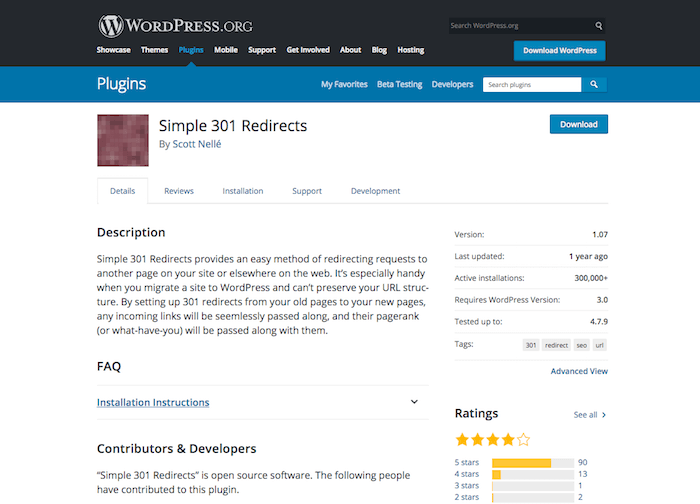Open the Hosting menu item
Image resolution: width=700 pixels, height=504 pixels.
pyautogui.click(x=411, y=50)
